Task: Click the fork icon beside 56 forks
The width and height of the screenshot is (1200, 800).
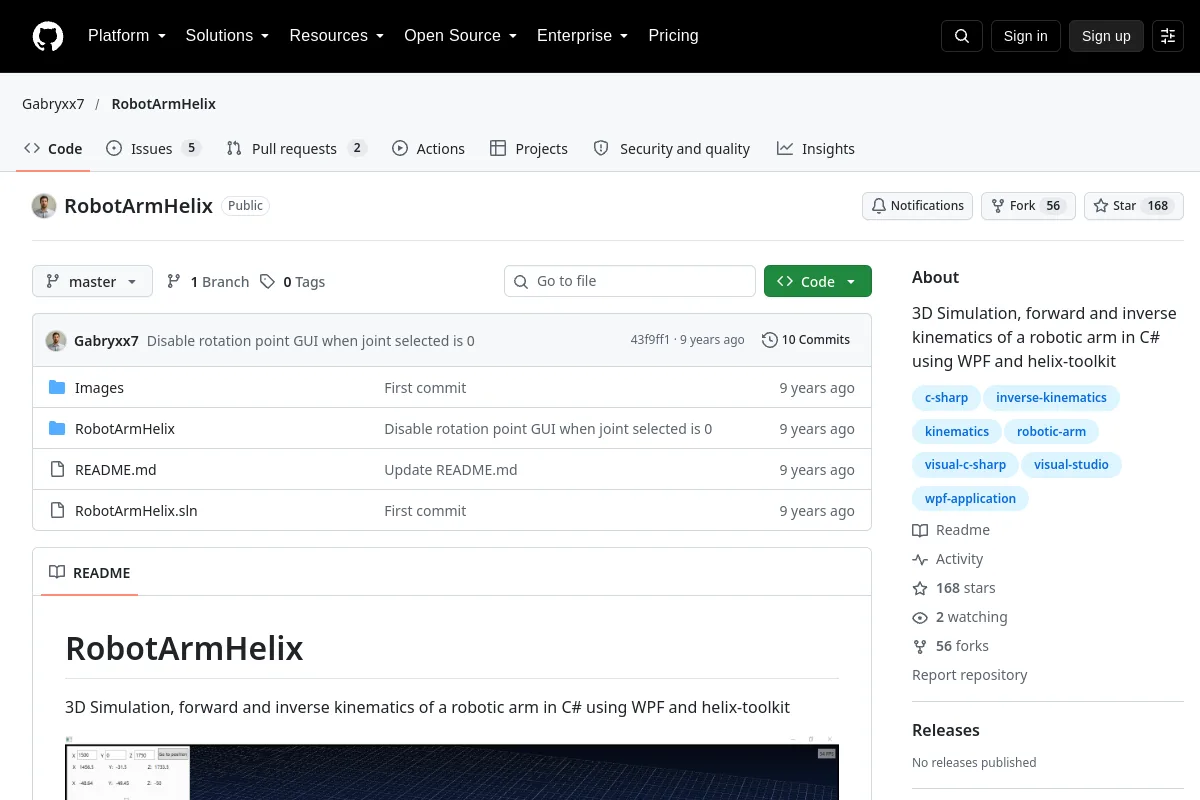Action: click(920, 646)
